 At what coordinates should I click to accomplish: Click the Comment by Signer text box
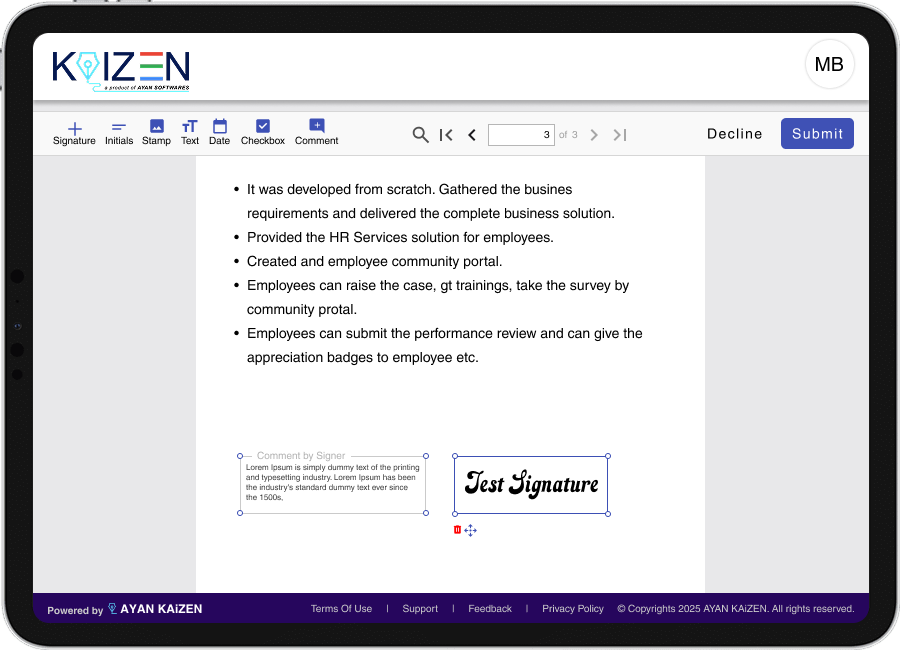(x=333, y=485)
